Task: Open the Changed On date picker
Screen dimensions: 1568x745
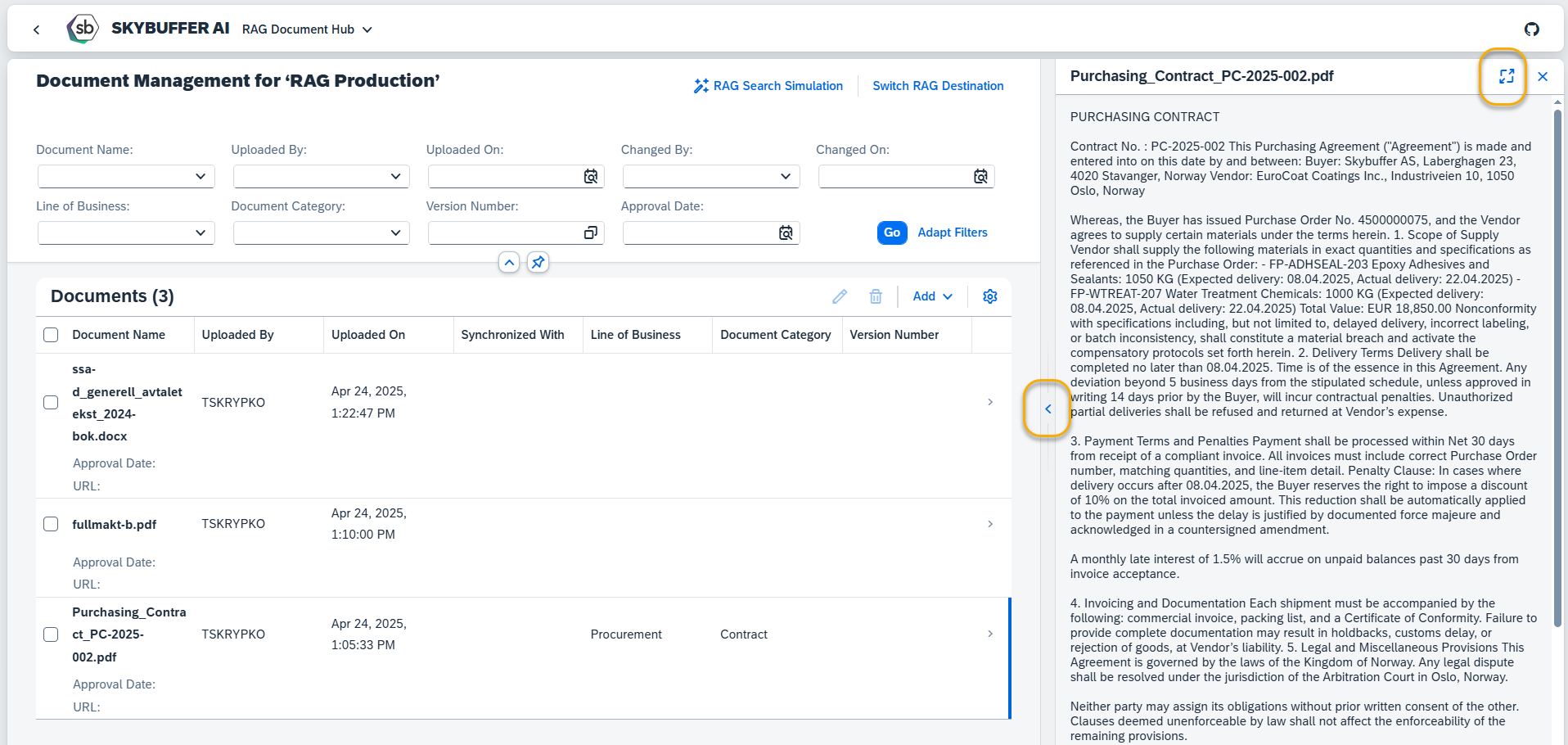Action: click(x=980, y=177)
